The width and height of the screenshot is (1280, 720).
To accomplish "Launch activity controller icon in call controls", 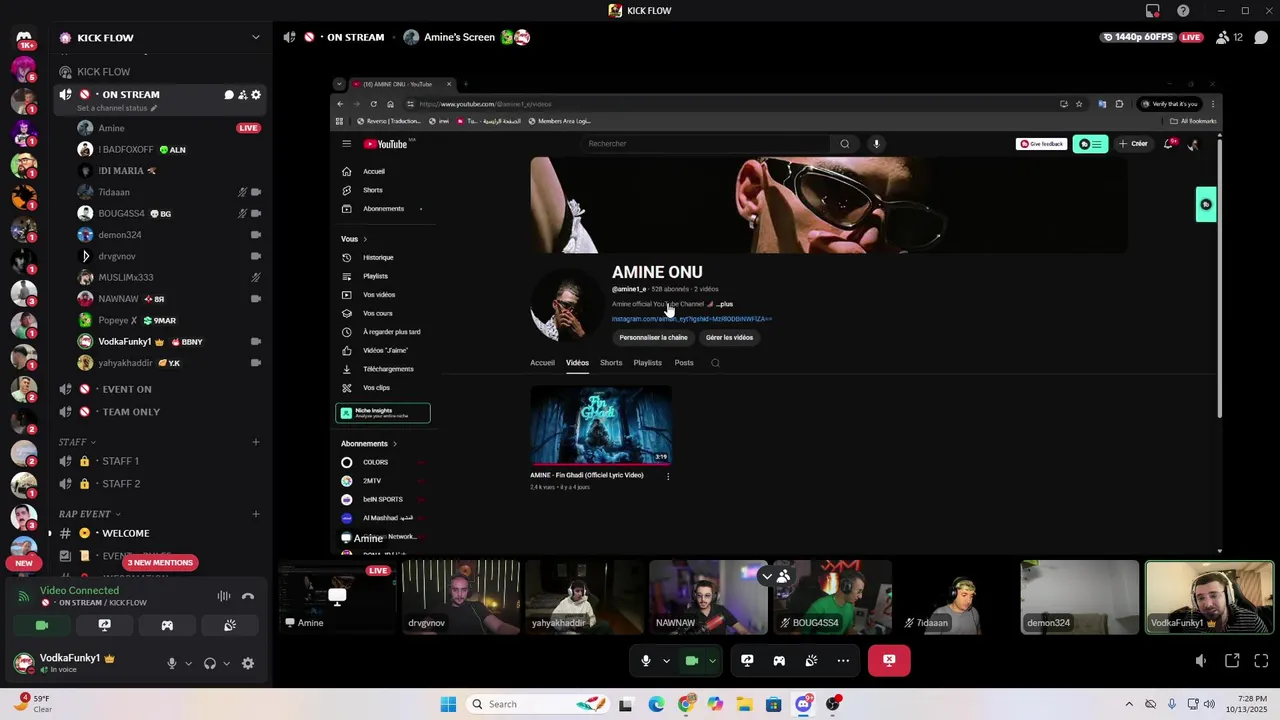I will pos(779,660).
